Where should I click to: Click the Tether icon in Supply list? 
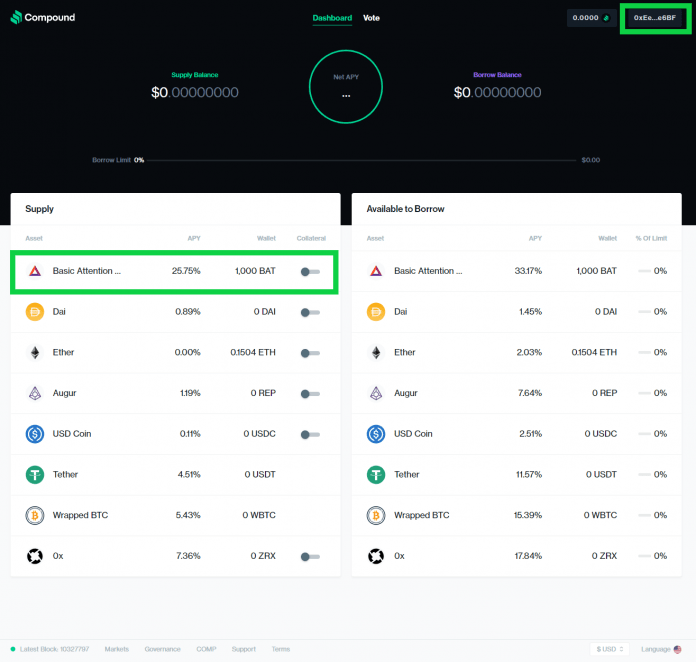pos(34,475)
